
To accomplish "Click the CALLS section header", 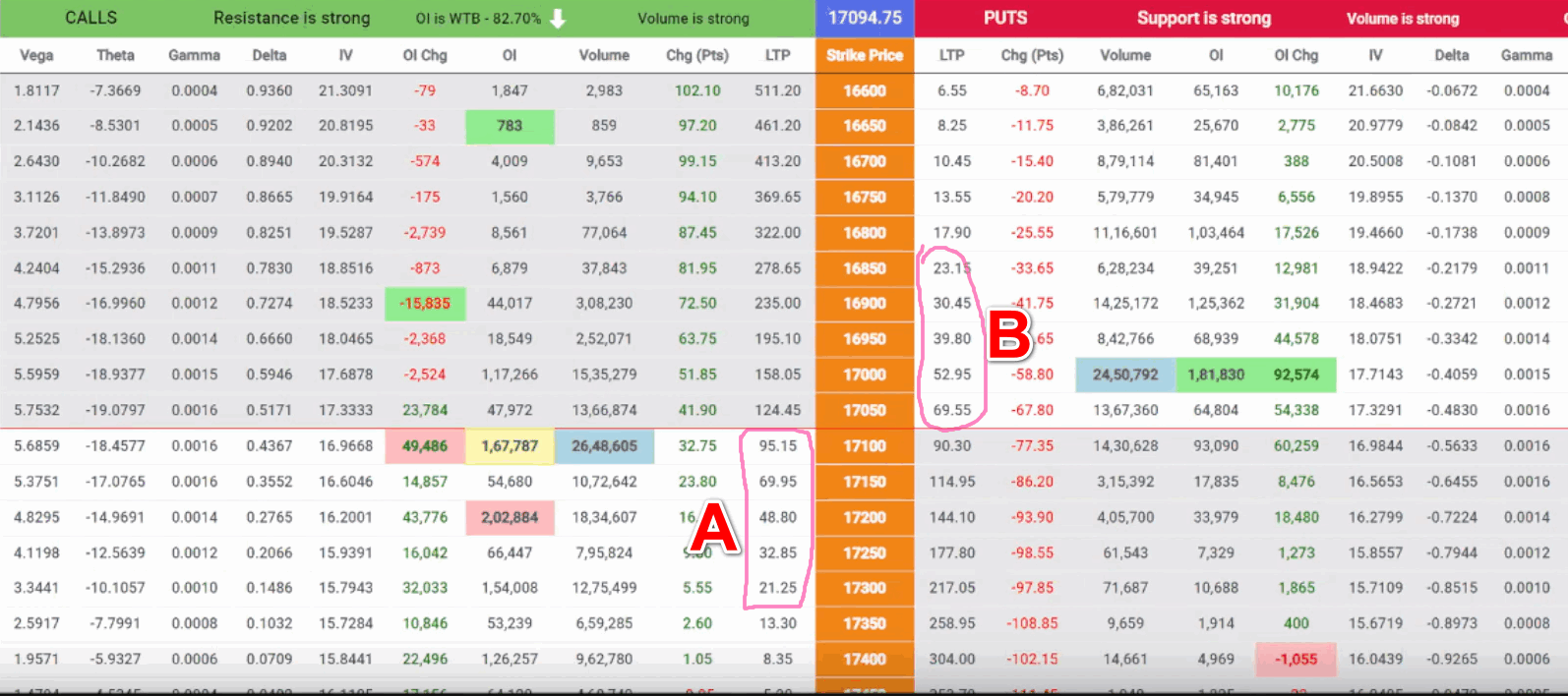I will [90, 18].
